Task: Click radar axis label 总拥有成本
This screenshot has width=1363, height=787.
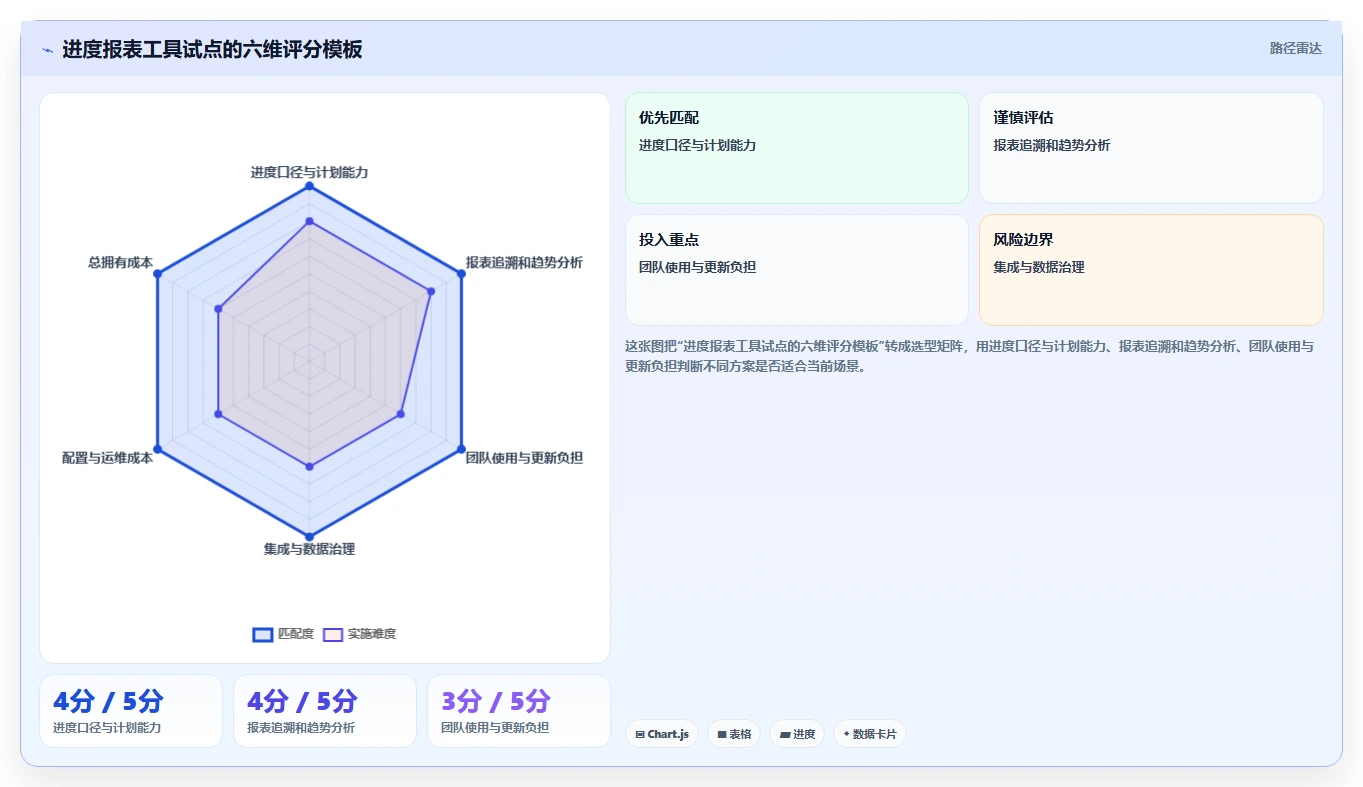Action: [120, 262]
